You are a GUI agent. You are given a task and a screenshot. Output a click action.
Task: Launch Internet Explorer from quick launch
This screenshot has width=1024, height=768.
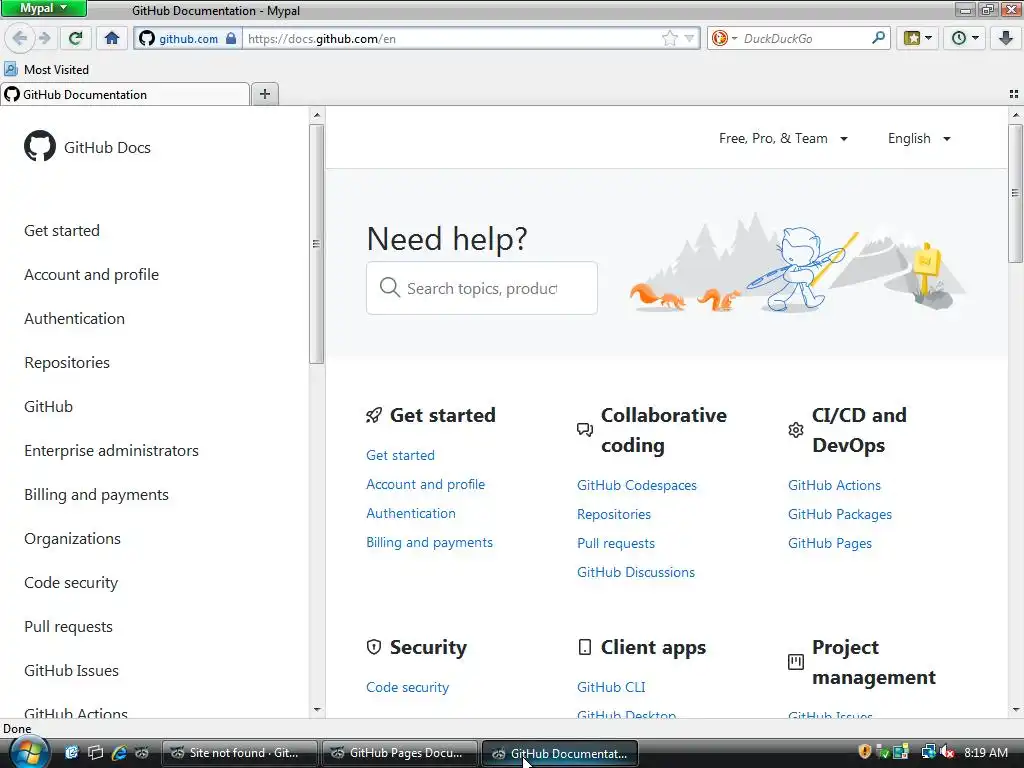[x=119, y=752]
